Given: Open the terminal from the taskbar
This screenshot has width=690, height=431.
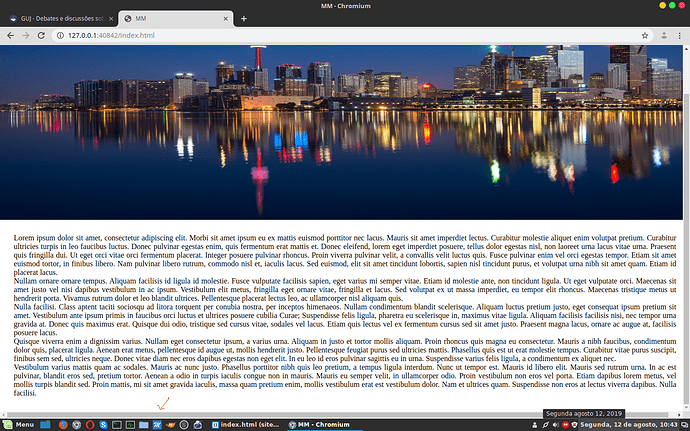Looking at the screenshot, I should [x=117, y=425].
